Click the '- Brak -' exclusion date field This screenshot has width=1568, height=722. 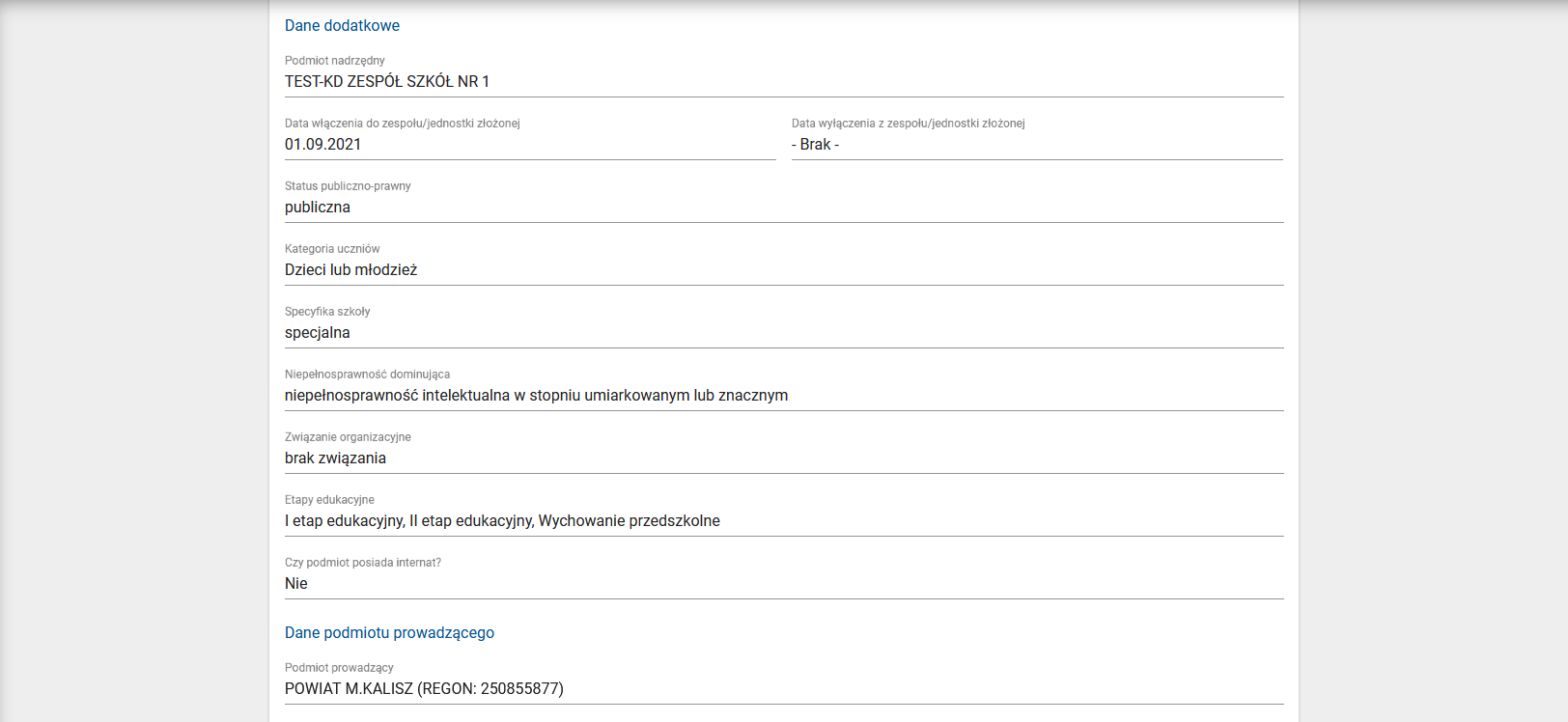pyautogui.click(x=816, y=145)
